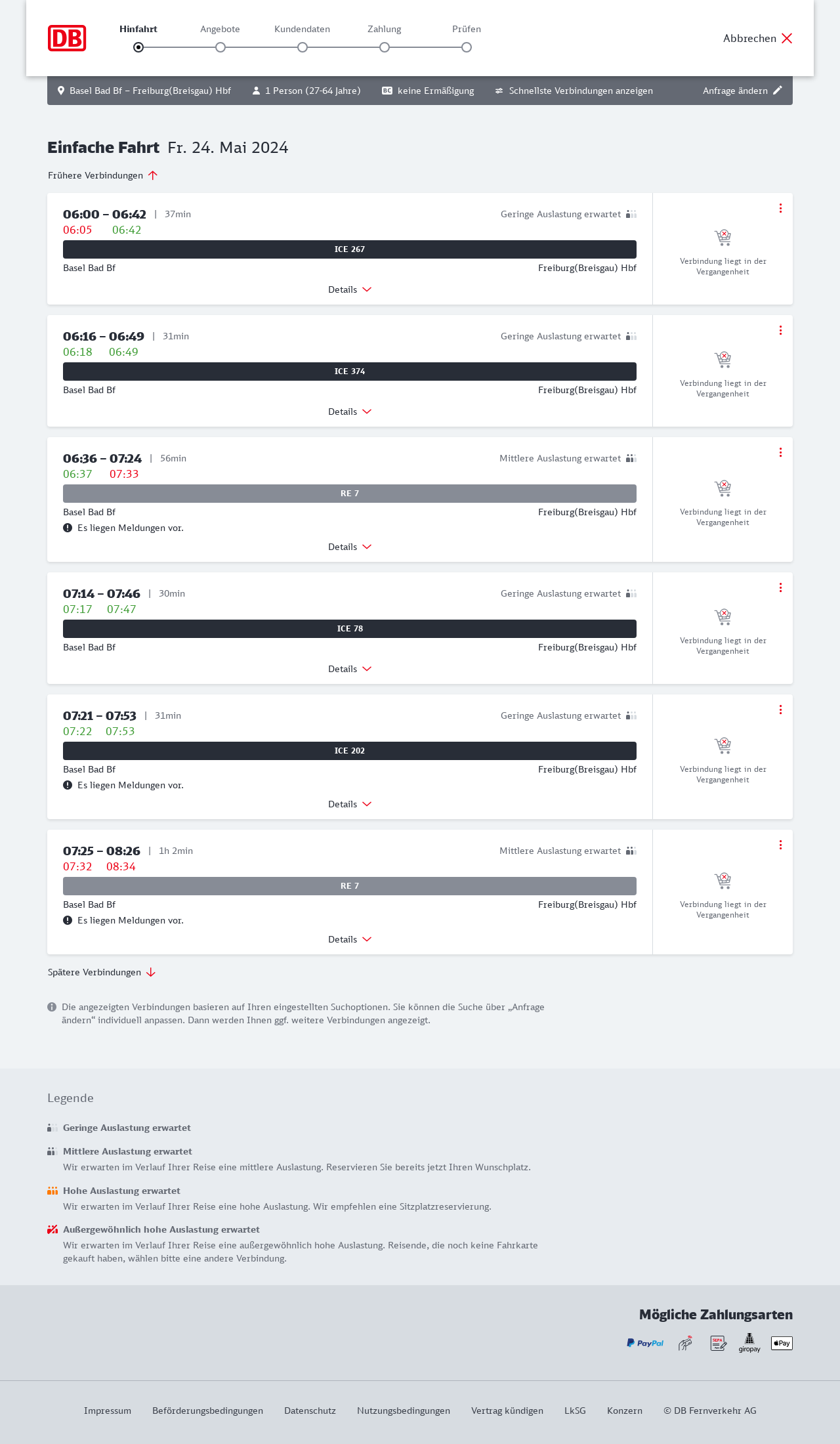Load Frühere Verbindungen

[102, 175]
